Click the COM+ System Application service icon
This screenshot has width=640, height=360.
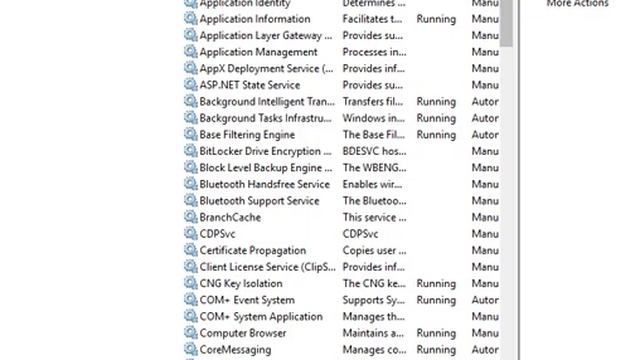[191, 316]
